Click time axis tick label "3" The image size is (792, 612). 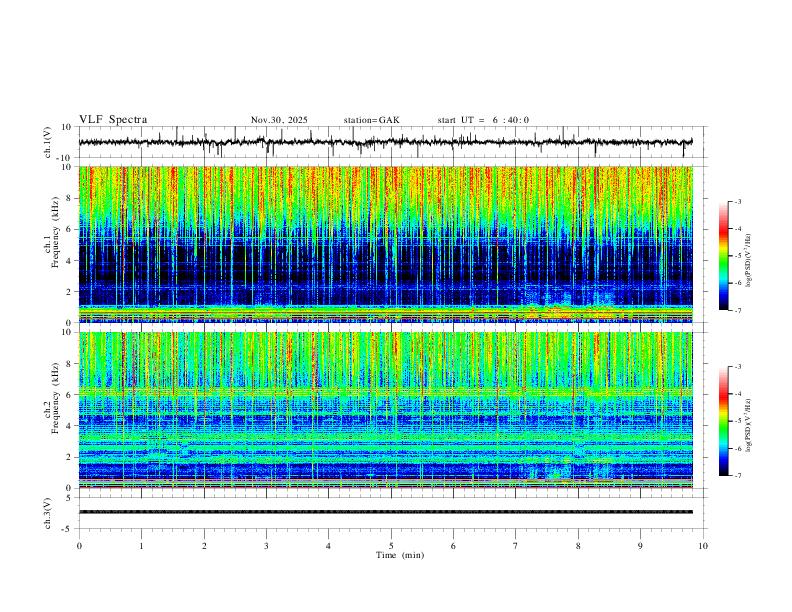[x=266, y=546]
